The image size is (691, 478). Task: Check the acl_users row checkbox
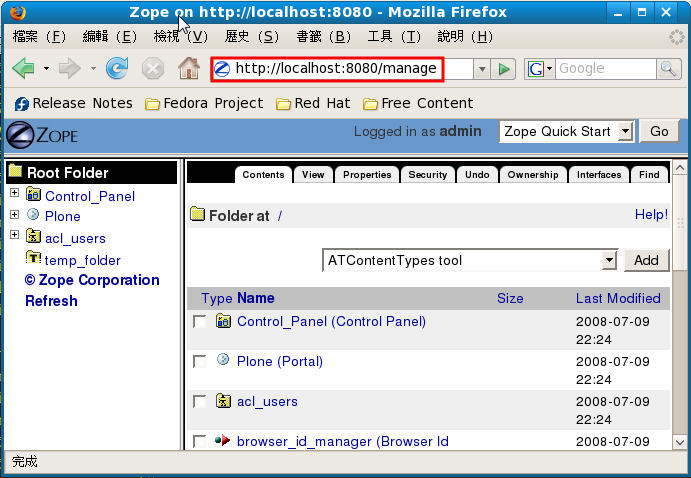(x=200, y=401)
